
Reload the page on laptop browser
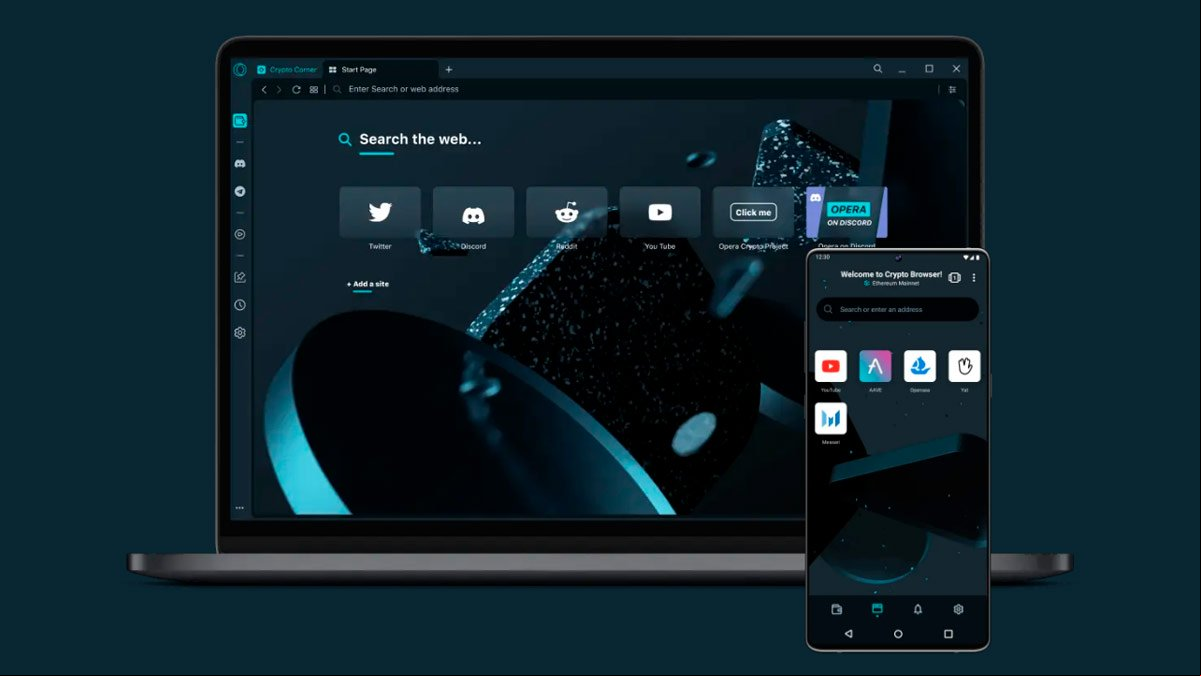coord(296,89)
